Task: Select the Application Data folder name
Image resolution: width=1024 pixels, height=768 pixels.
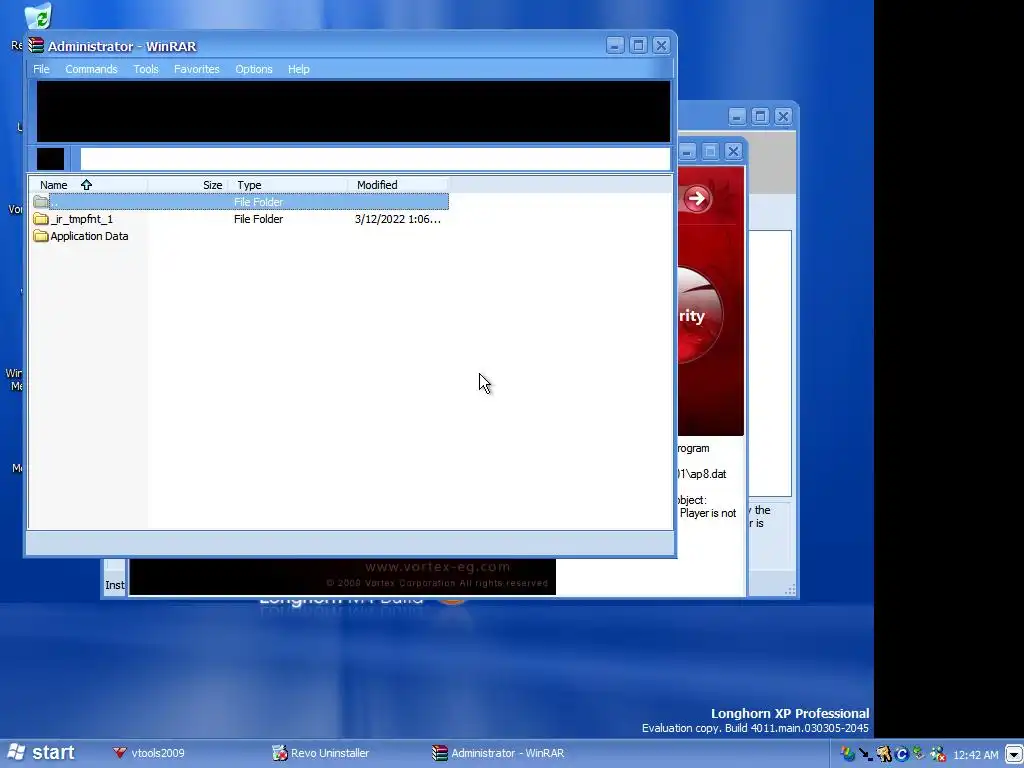Action: (89, 236)
